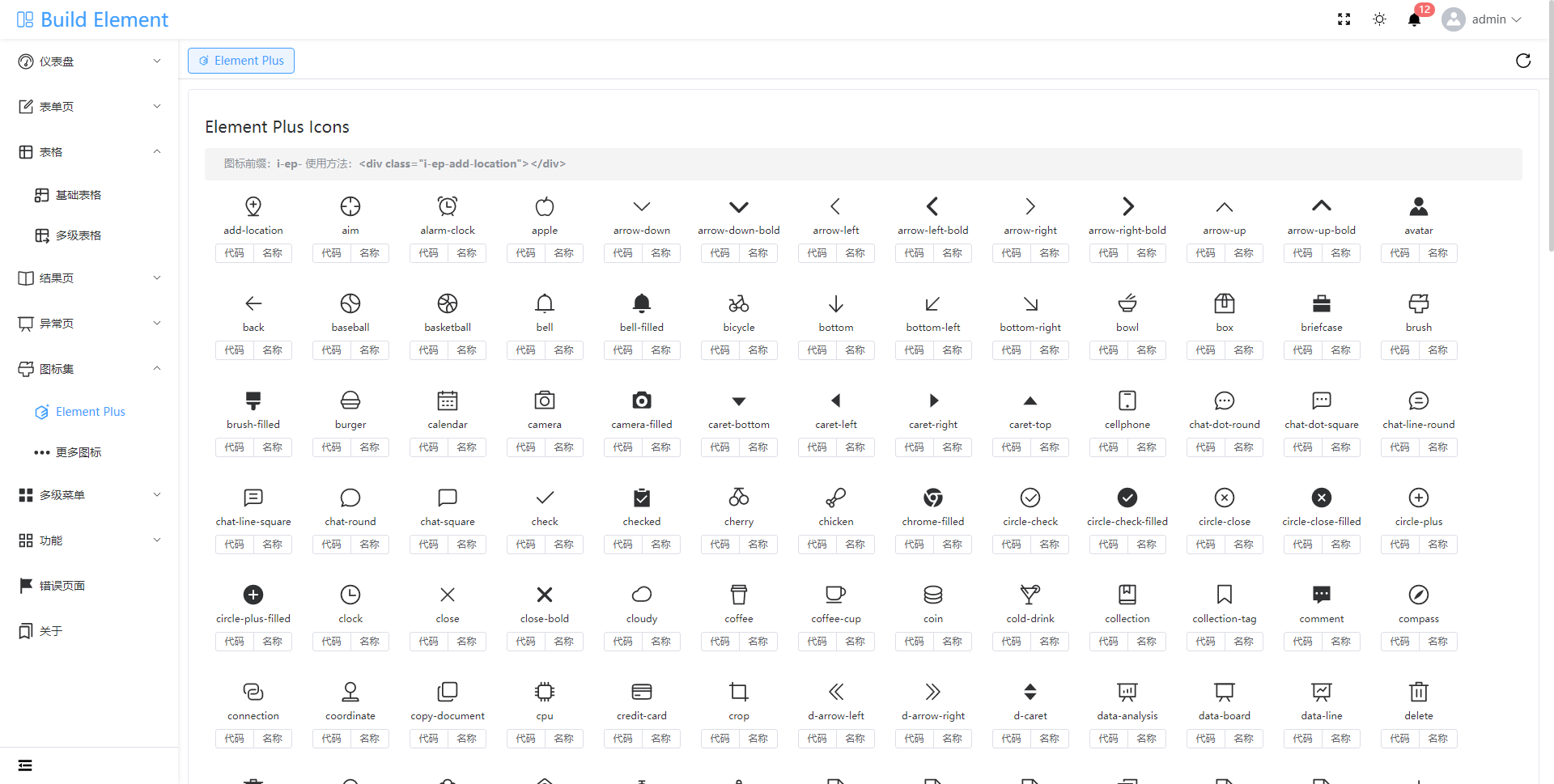Viewport: 1554px width, 784px height.
Task: Open the 错误页面 menu item
Action: coord(89,586)
